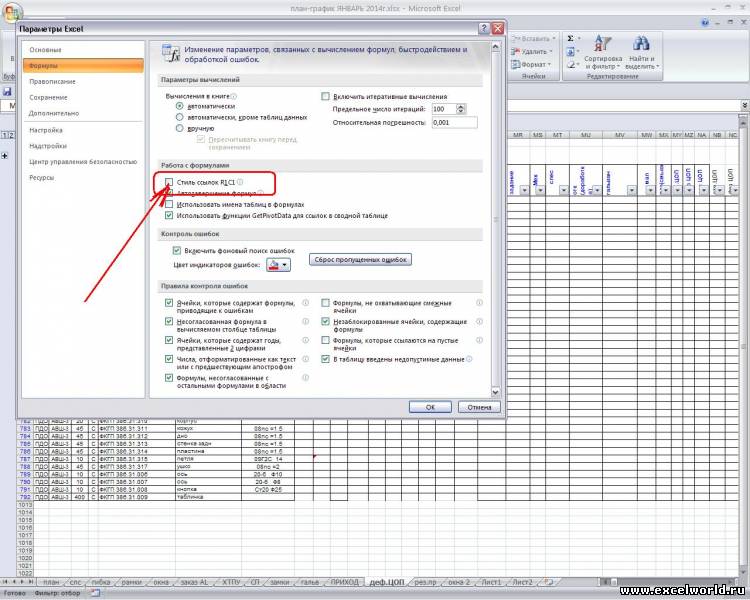This screenshot has height=600, width=750.
Task: Click the Excel help icon in the title bar
Action: pos(705,22)
